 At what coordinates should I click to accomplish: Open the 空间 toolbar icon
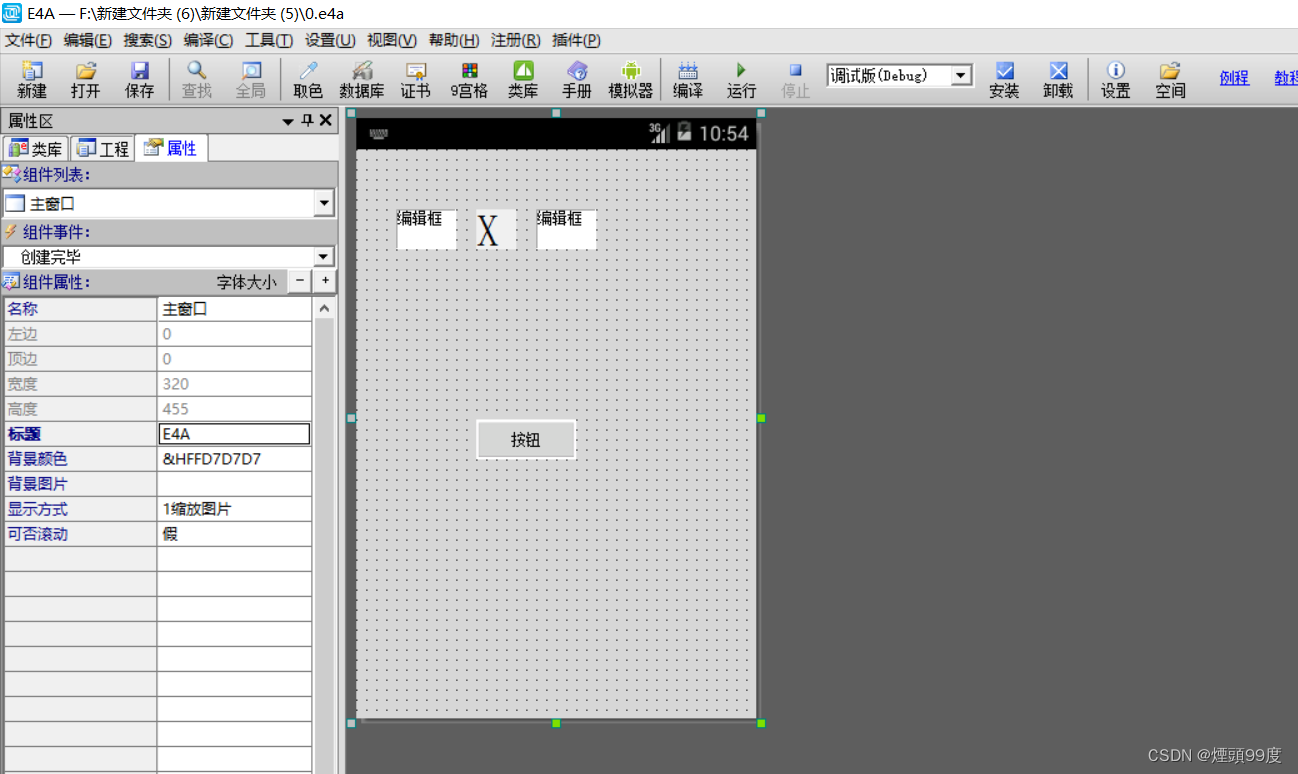coord(1170,80)
